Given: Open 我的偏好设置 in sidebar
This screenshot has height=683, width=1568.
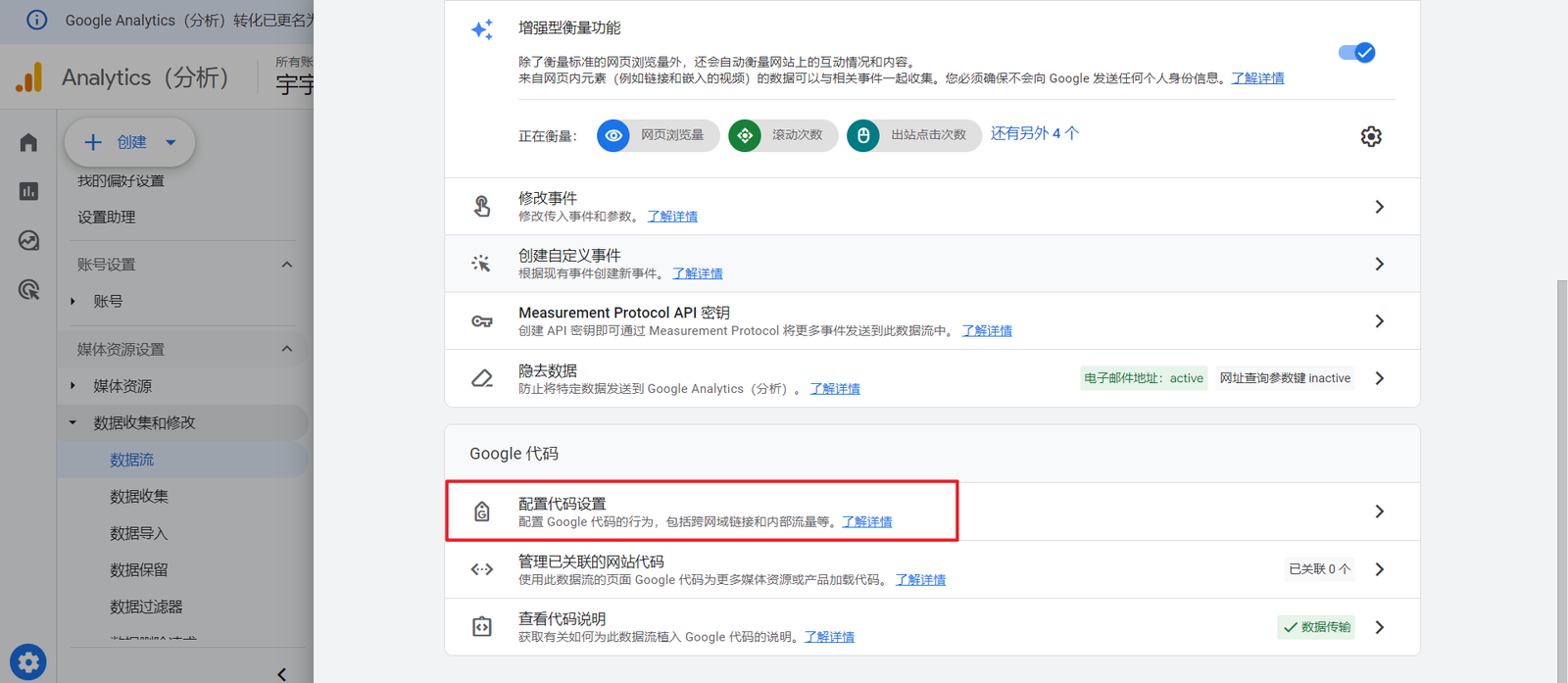Looking at the screenshot, I should [x=121, y=181].
